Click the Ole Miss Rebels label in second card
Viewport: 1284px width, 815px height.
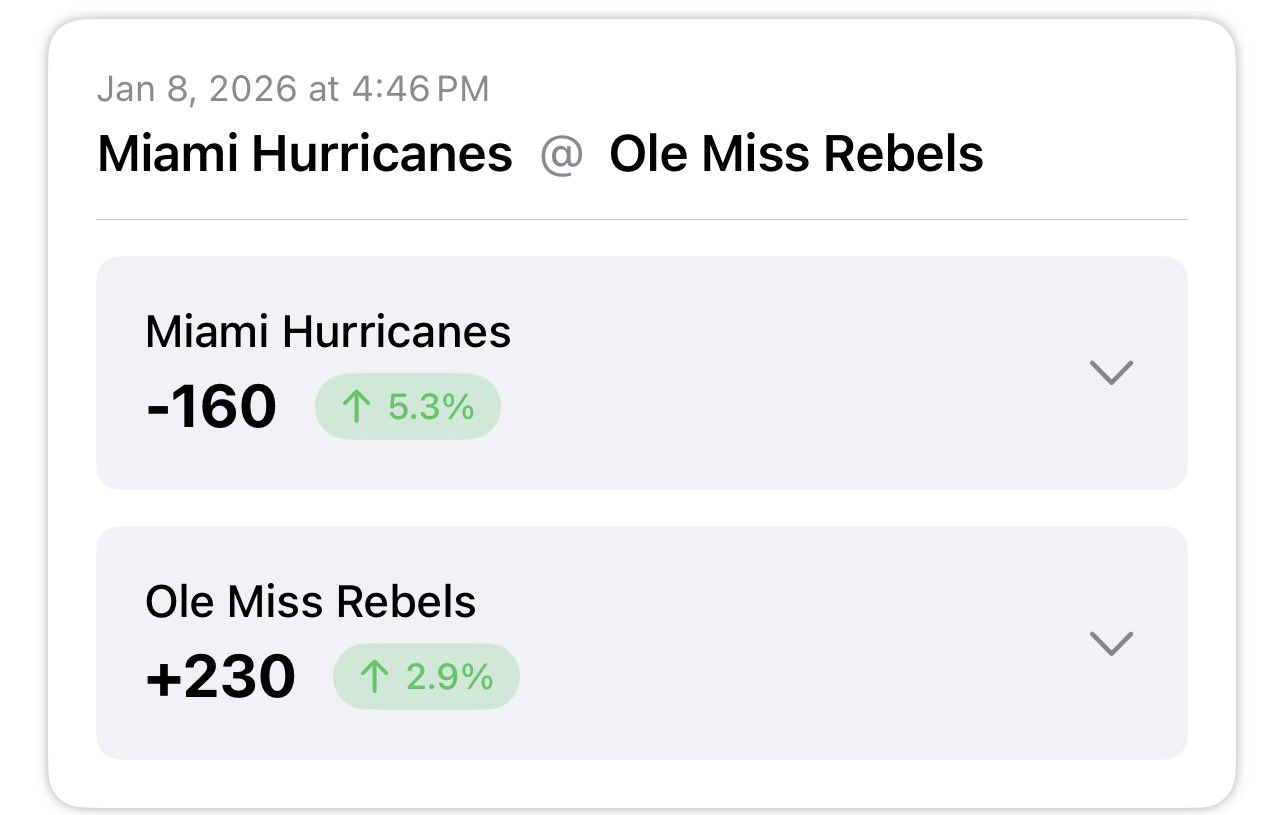[311, 602]
